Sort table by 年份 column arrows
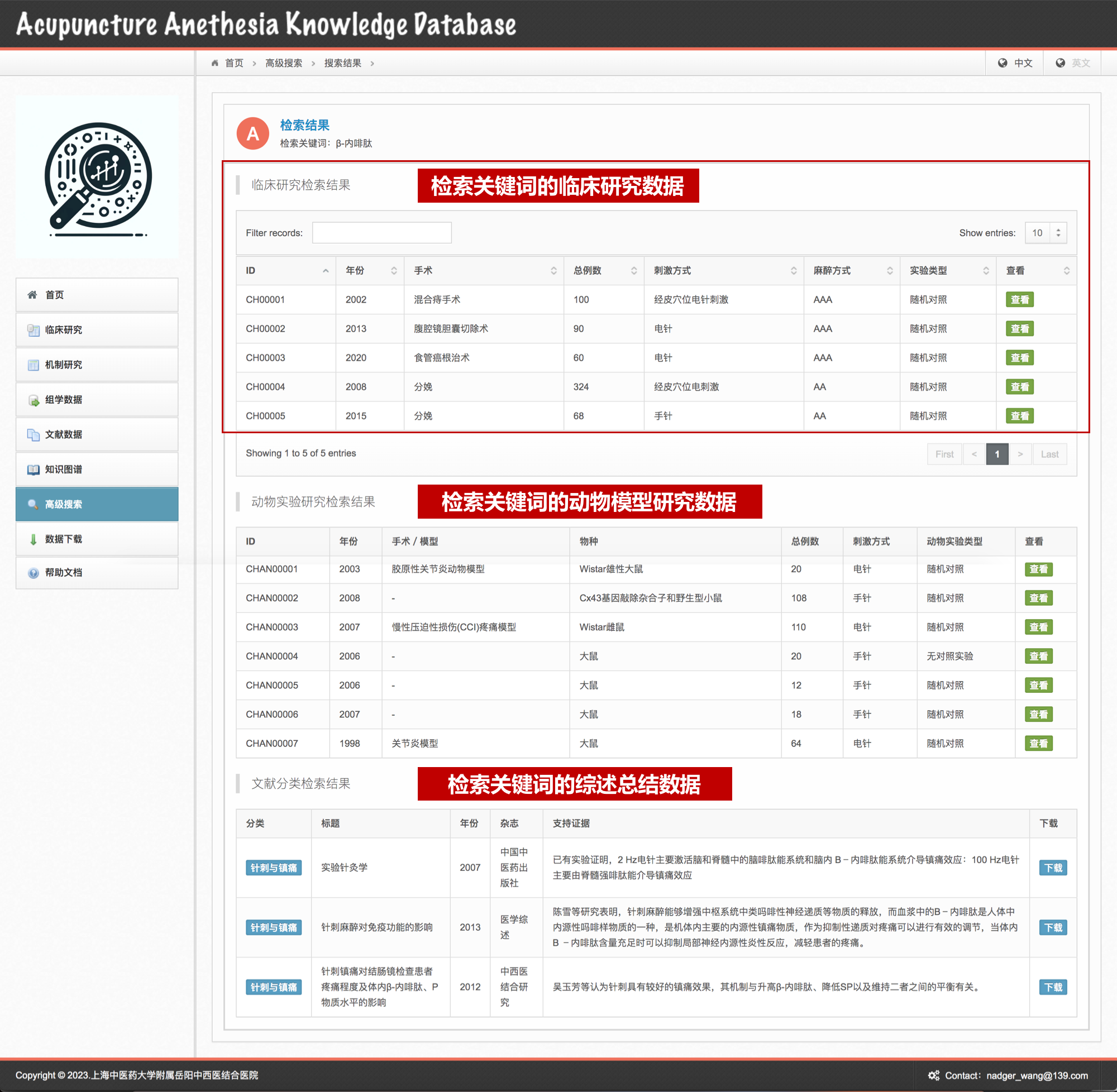This screenshot has width=1117, height=1092. 394,271
